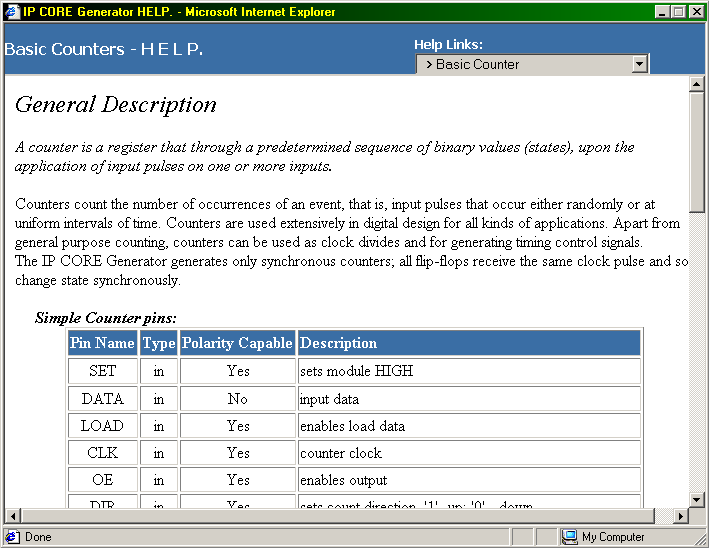The height and width of the screenshot is (548, 709).
Task: Open the Help Links dropdown arrow
Action: [639, 64]
